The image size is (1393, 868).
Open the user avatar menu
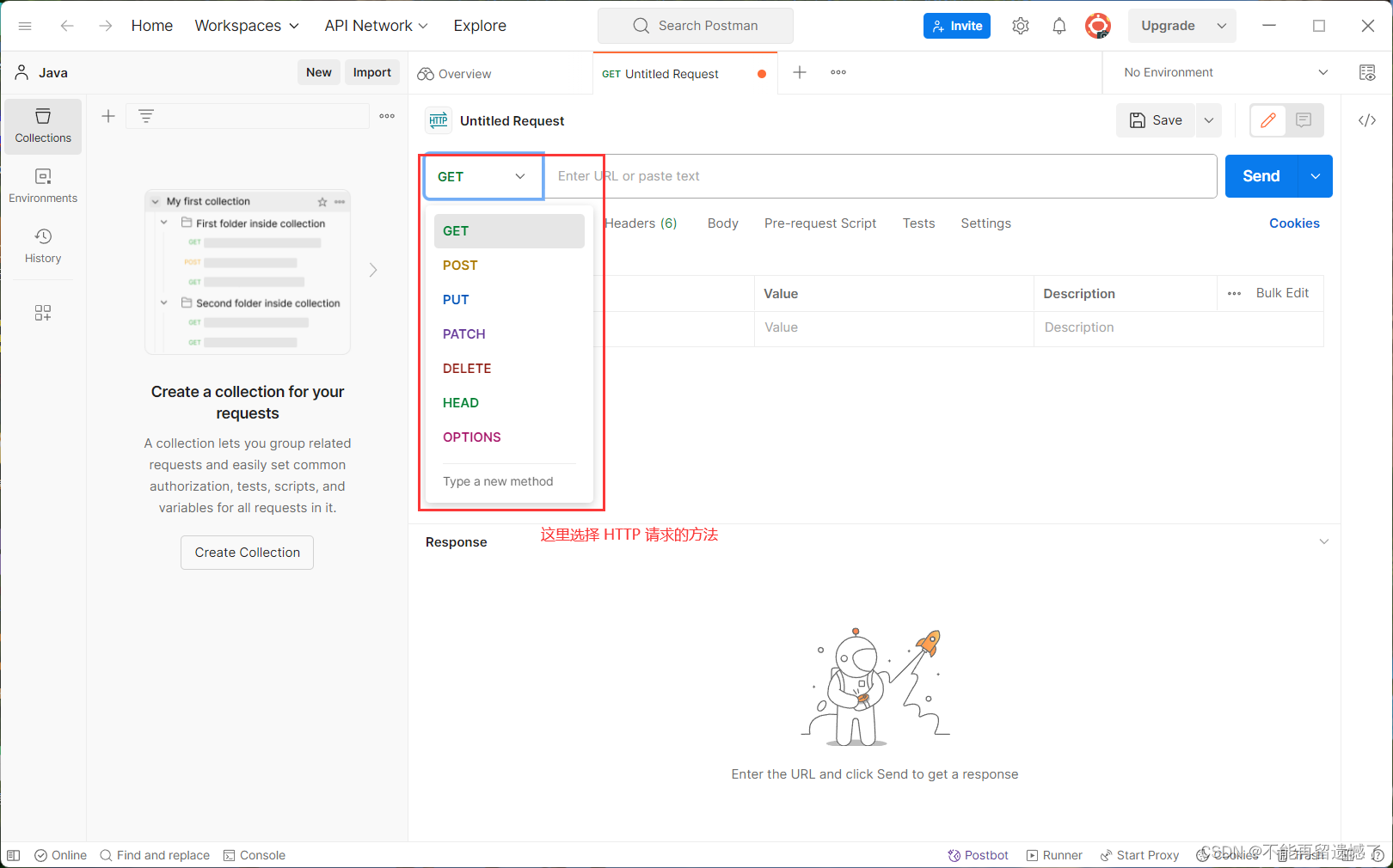tap(1098, 26)
